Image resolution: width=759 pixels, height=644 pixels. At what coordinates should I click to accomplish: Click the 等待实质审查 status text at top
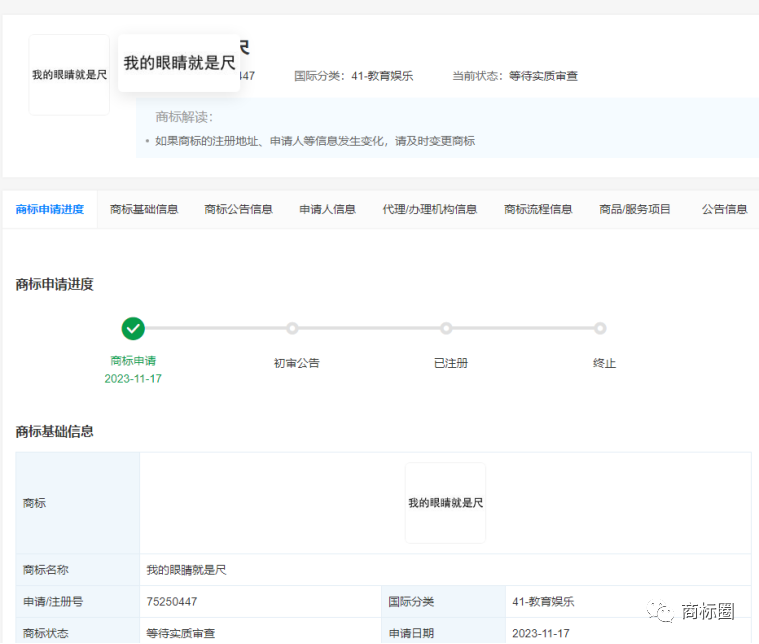(544, 76)
